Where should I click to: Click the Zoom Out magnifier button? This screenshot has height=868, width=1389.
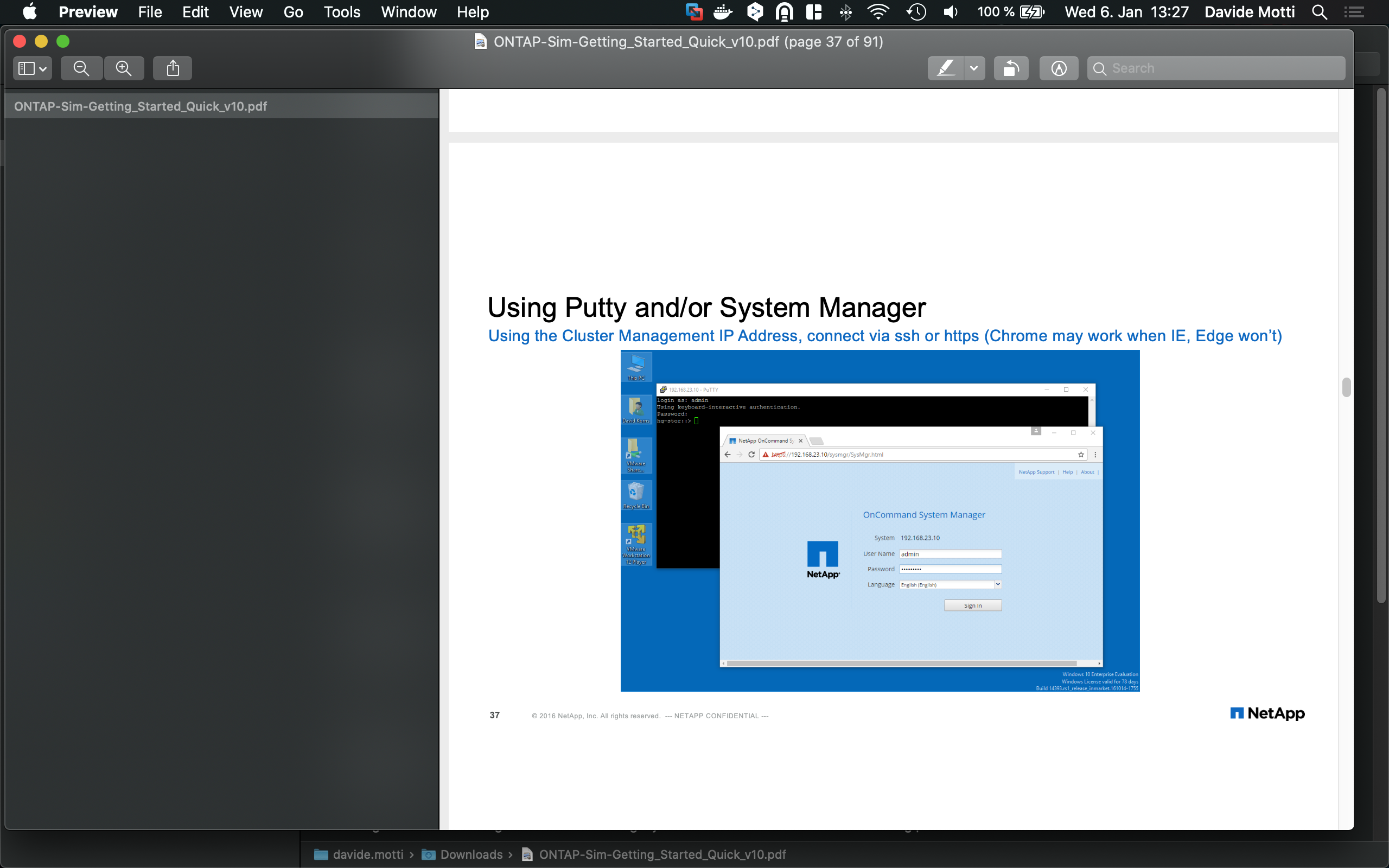(x=81, y=68)
